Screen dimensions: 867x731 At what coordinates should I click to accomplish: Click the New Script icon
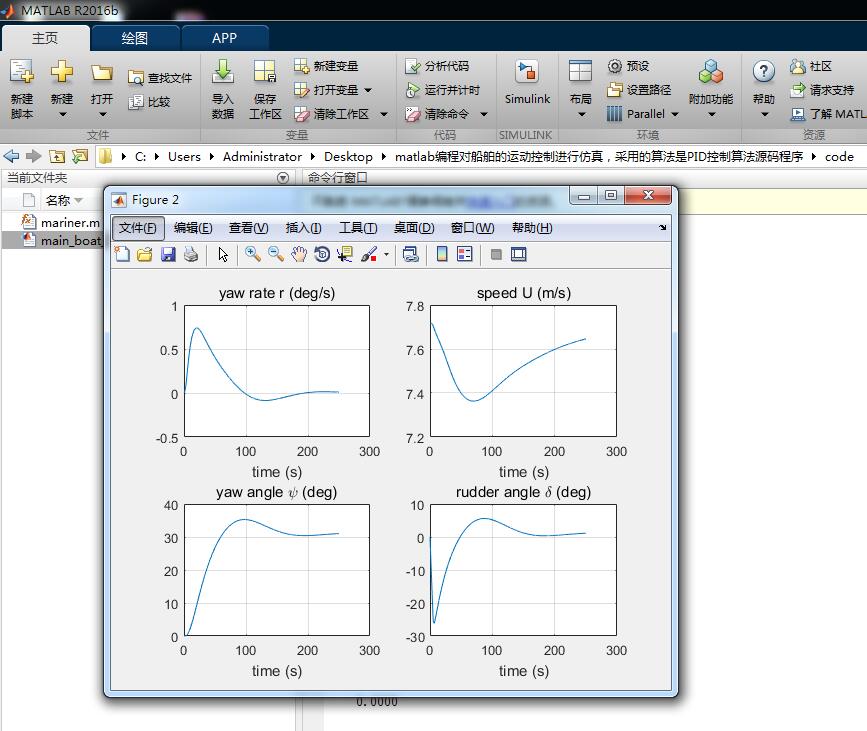tap(22, 72)
